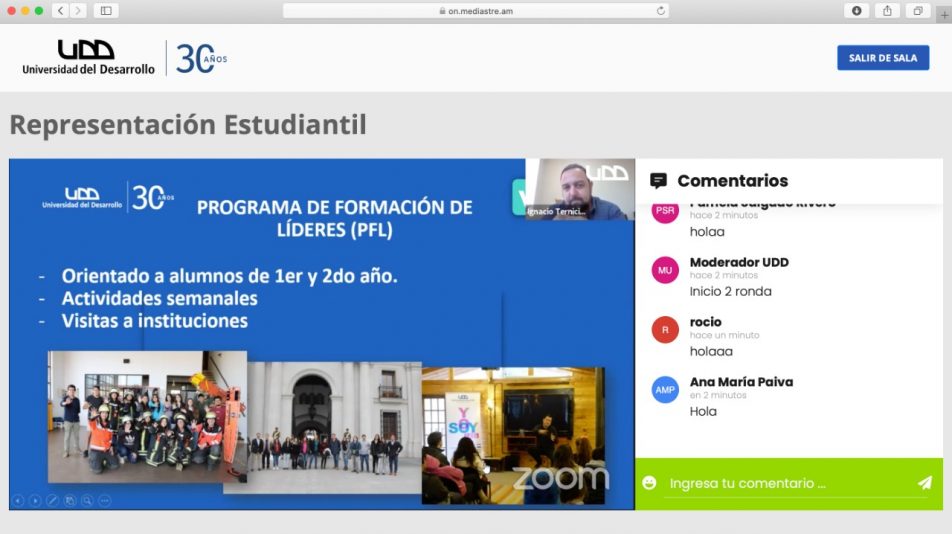Click the slide magnifier zoom icon
The width and height of the screenshot is (952, 534).
point(87,501)
